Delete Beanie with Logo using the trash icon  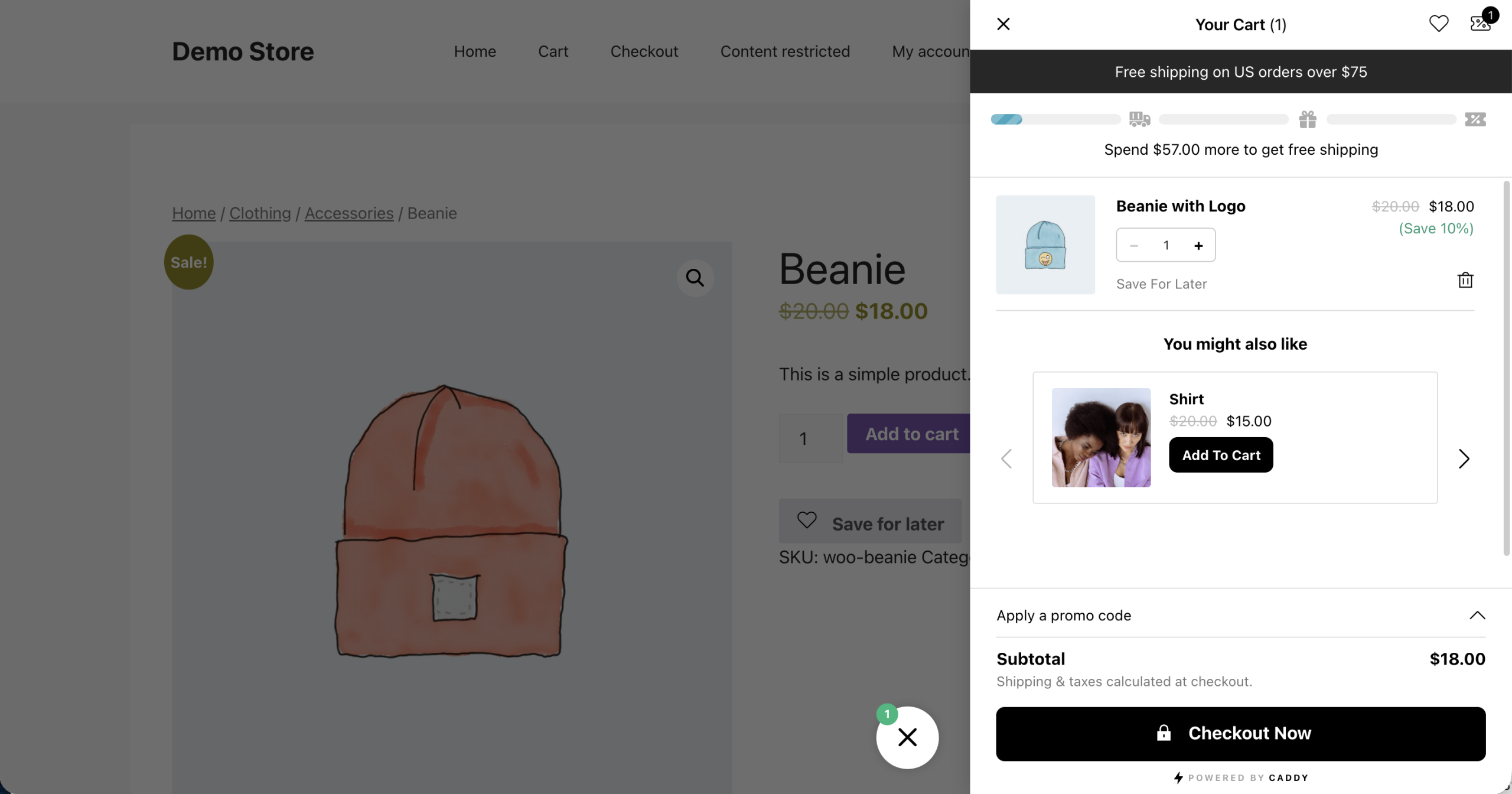[x=1465, y=280]
